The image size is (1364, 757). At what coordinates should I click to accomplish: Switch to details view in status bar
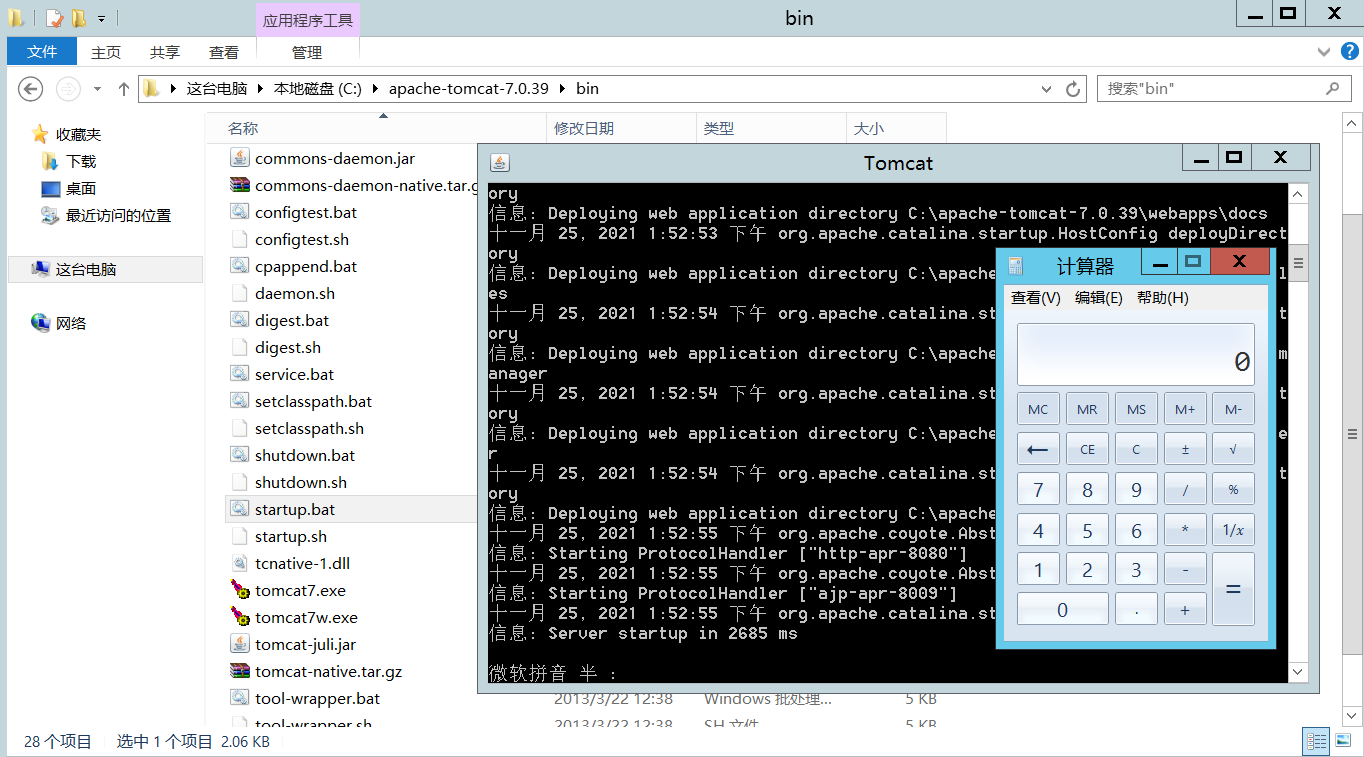[1317, 741]
